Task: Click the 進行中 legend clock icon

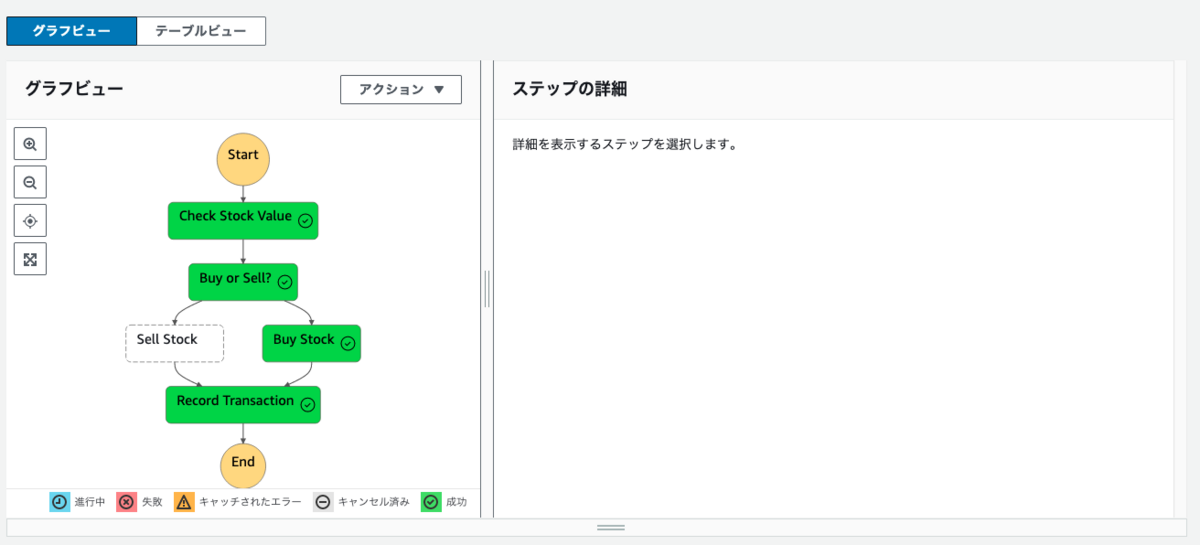Action: [59, 502]
